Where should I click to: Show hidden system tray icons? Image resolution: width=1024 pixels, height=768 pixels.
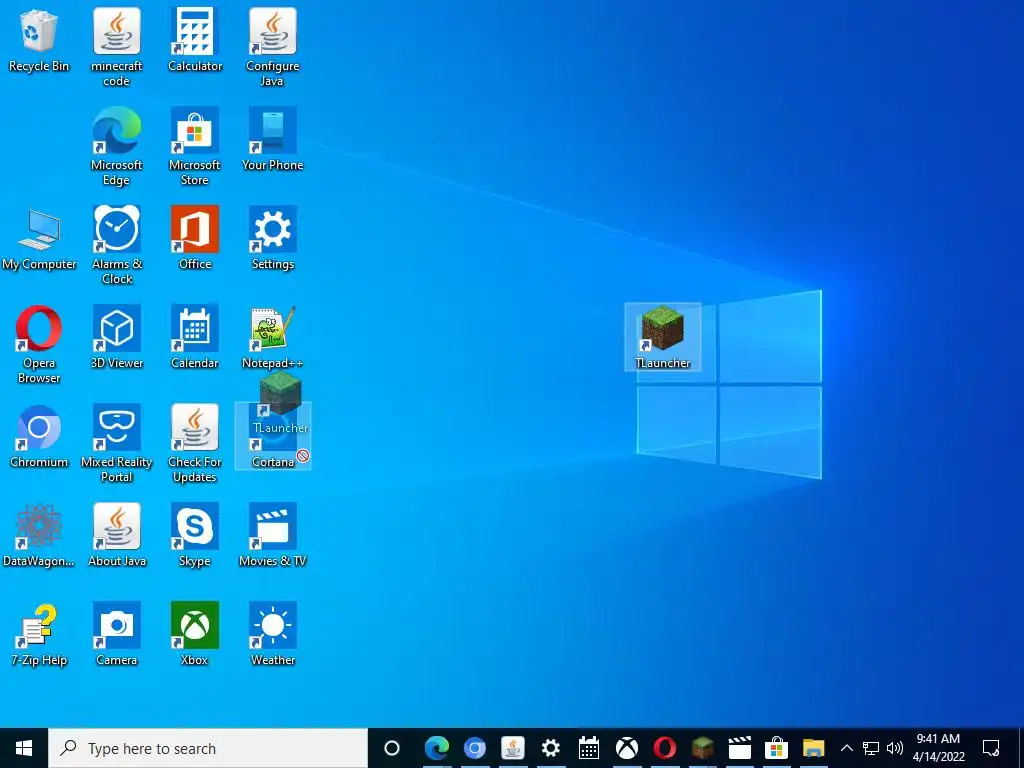click(x=846, y=748)
